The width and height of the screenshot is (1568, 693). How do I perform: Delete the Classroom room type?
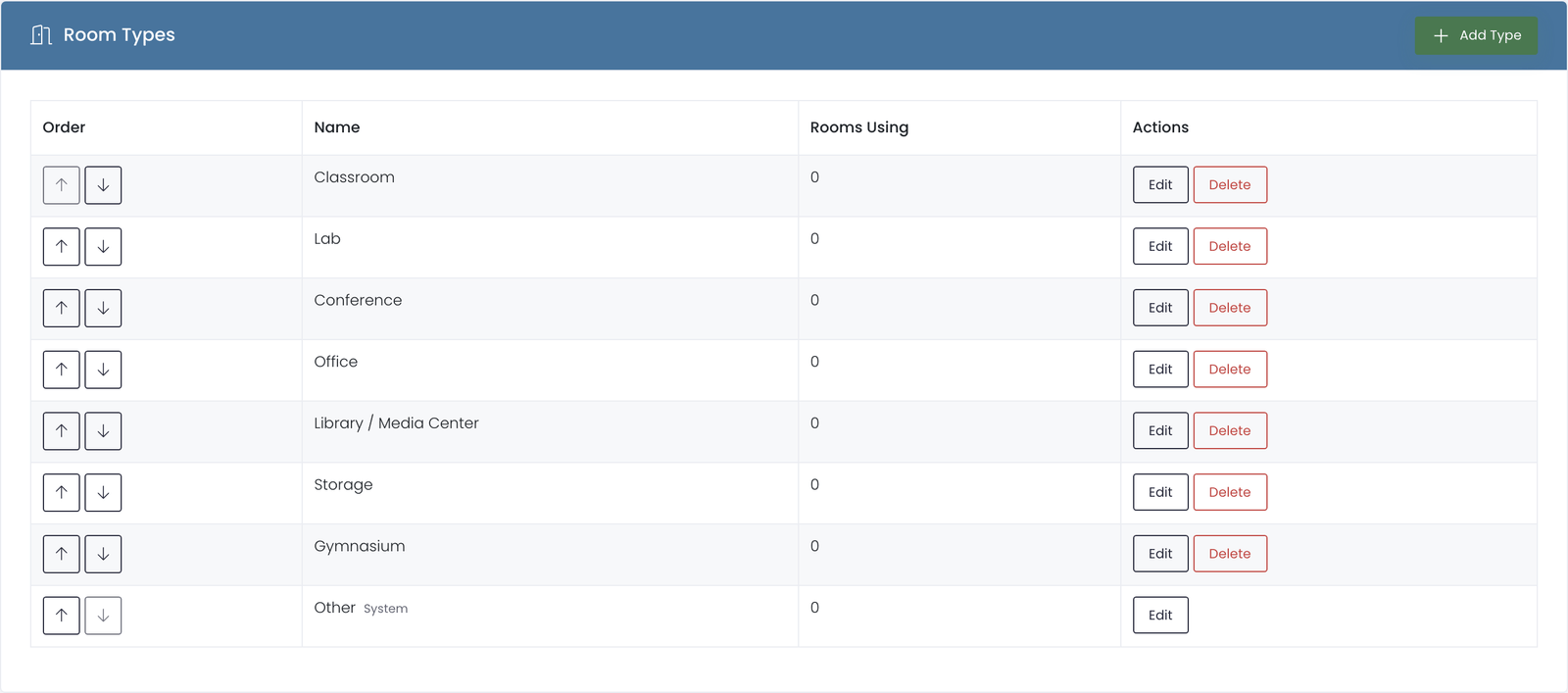[1230, 185]
